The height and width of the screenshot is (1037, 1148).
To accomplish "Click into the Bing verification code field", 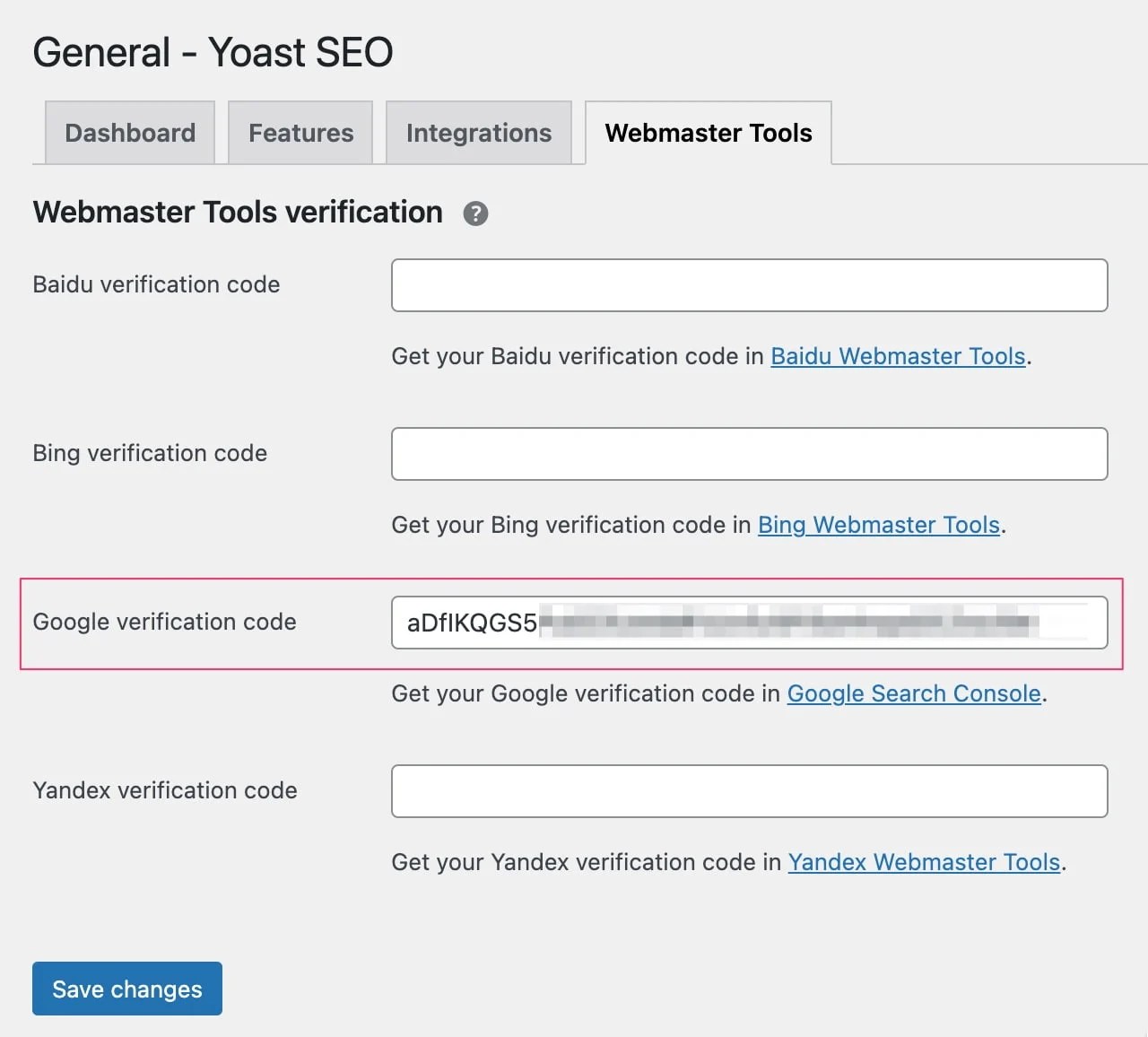I will [749, 454].
